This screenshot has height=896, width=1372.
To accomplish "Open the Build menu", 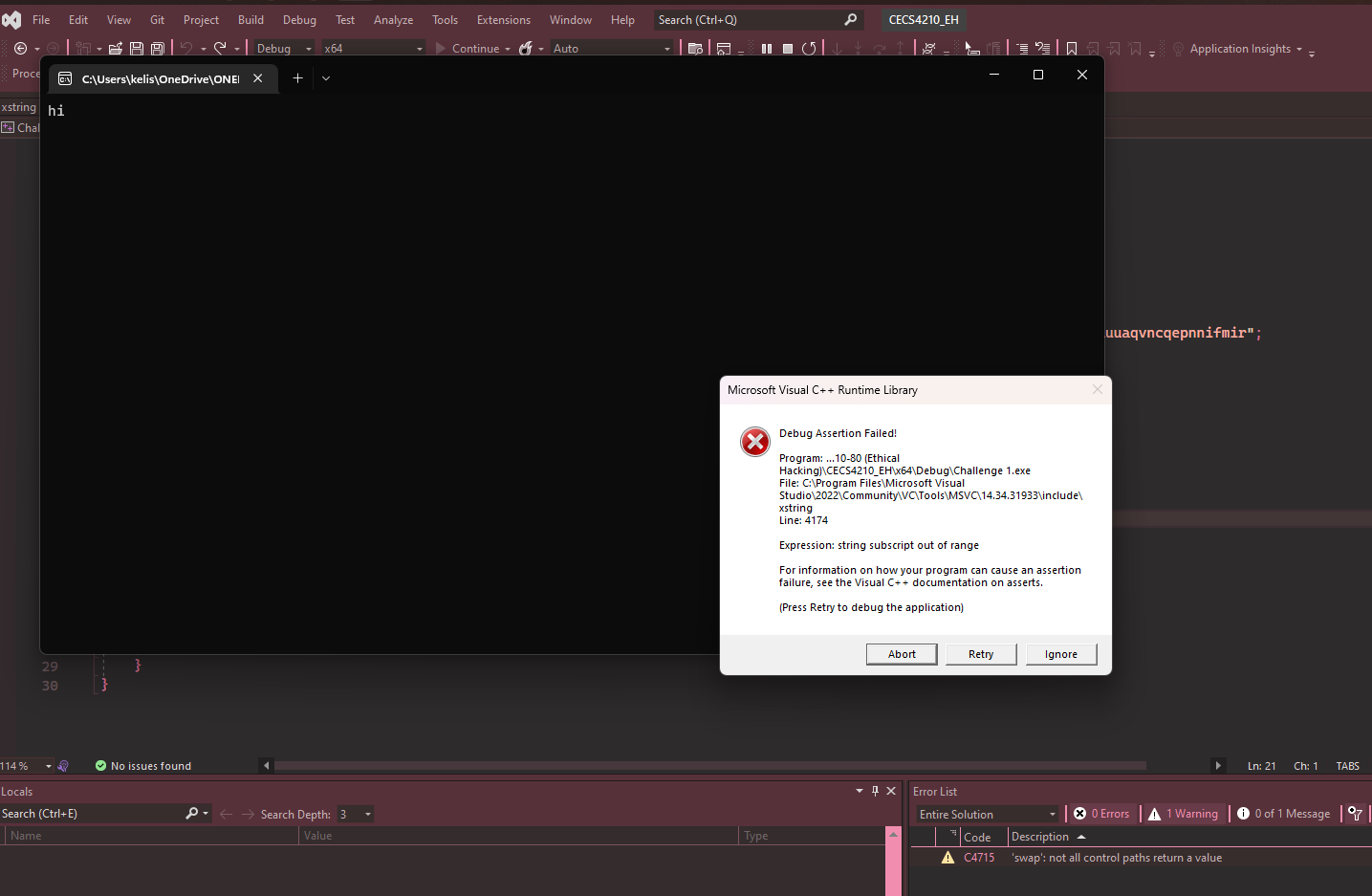I will (250, 19).
